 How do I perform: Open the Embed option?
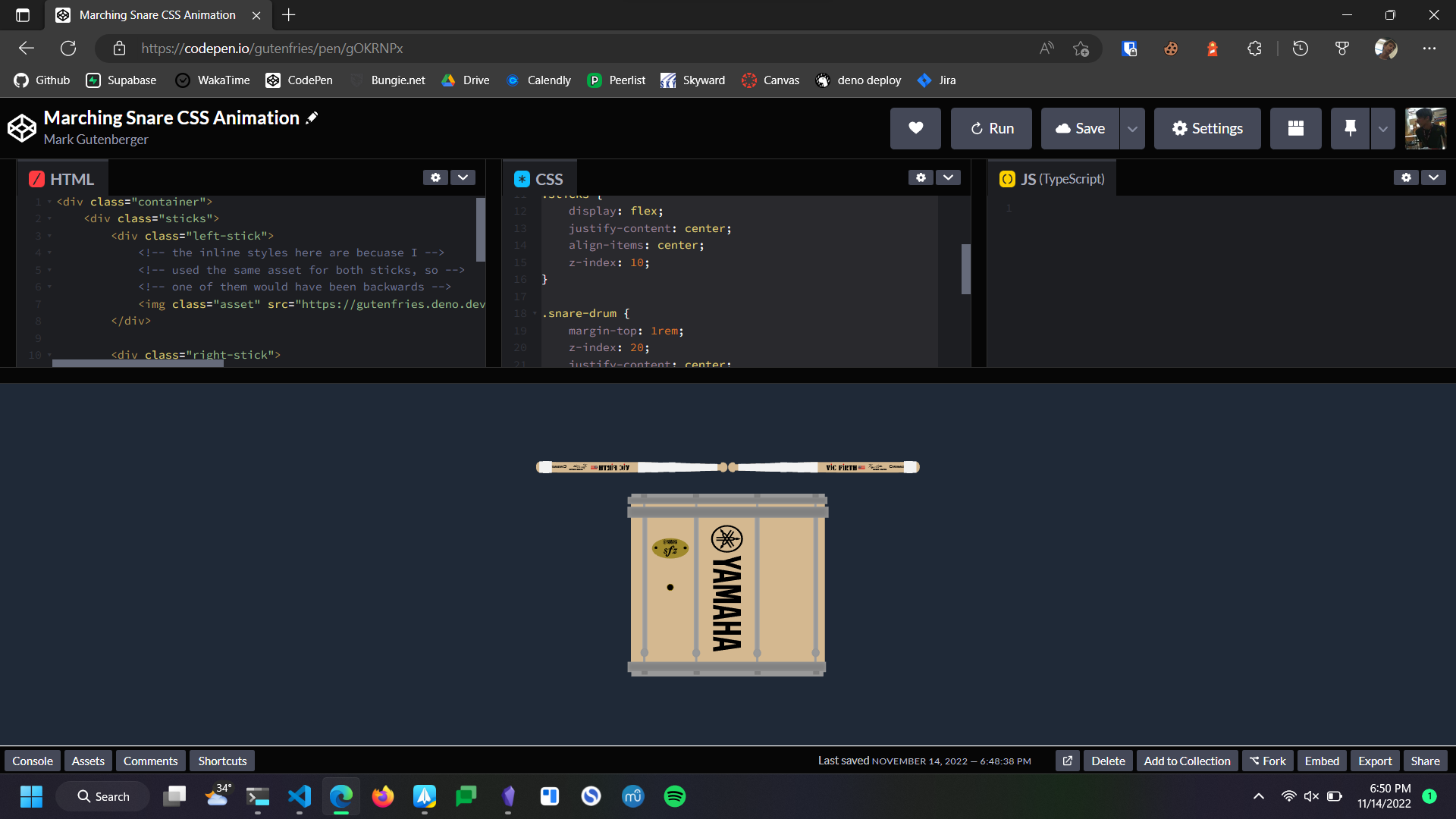[1322, 761]
